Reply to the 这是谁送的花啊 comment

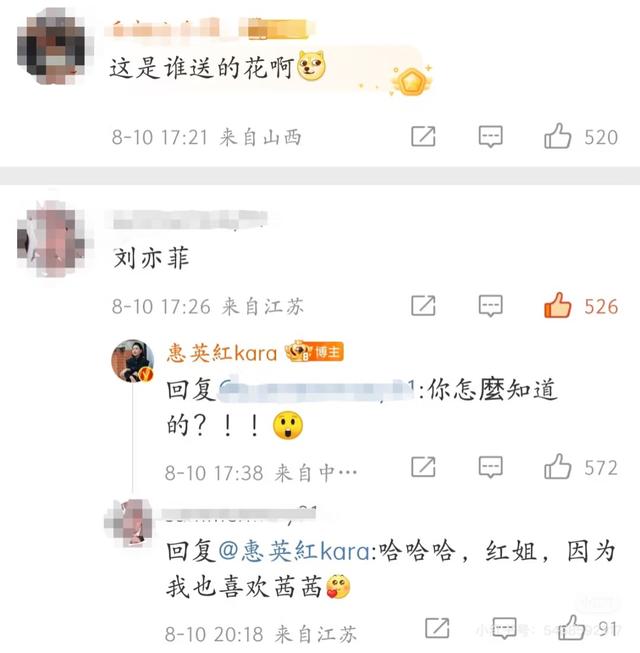tap(491, 136)
